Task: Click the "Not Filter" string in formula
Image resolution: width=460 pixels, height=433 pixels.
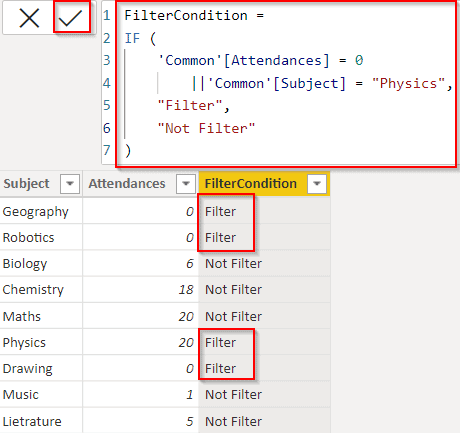Action: (x=206, y=128)
